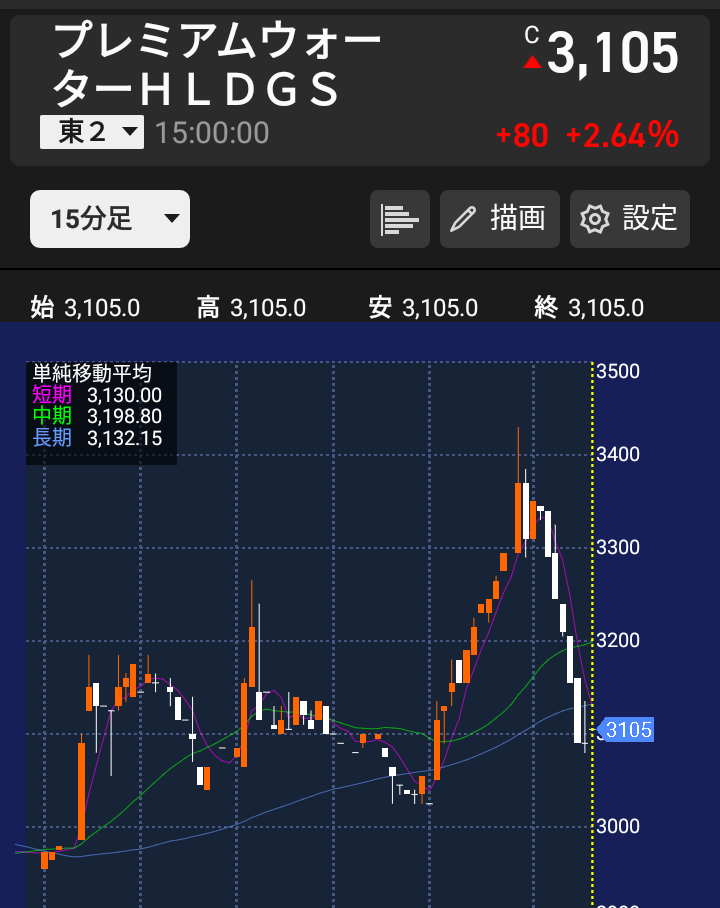Screen dimensions: 720x908
Task: Open the 東2 market selector dropdown
Action: tap(92, 132)
